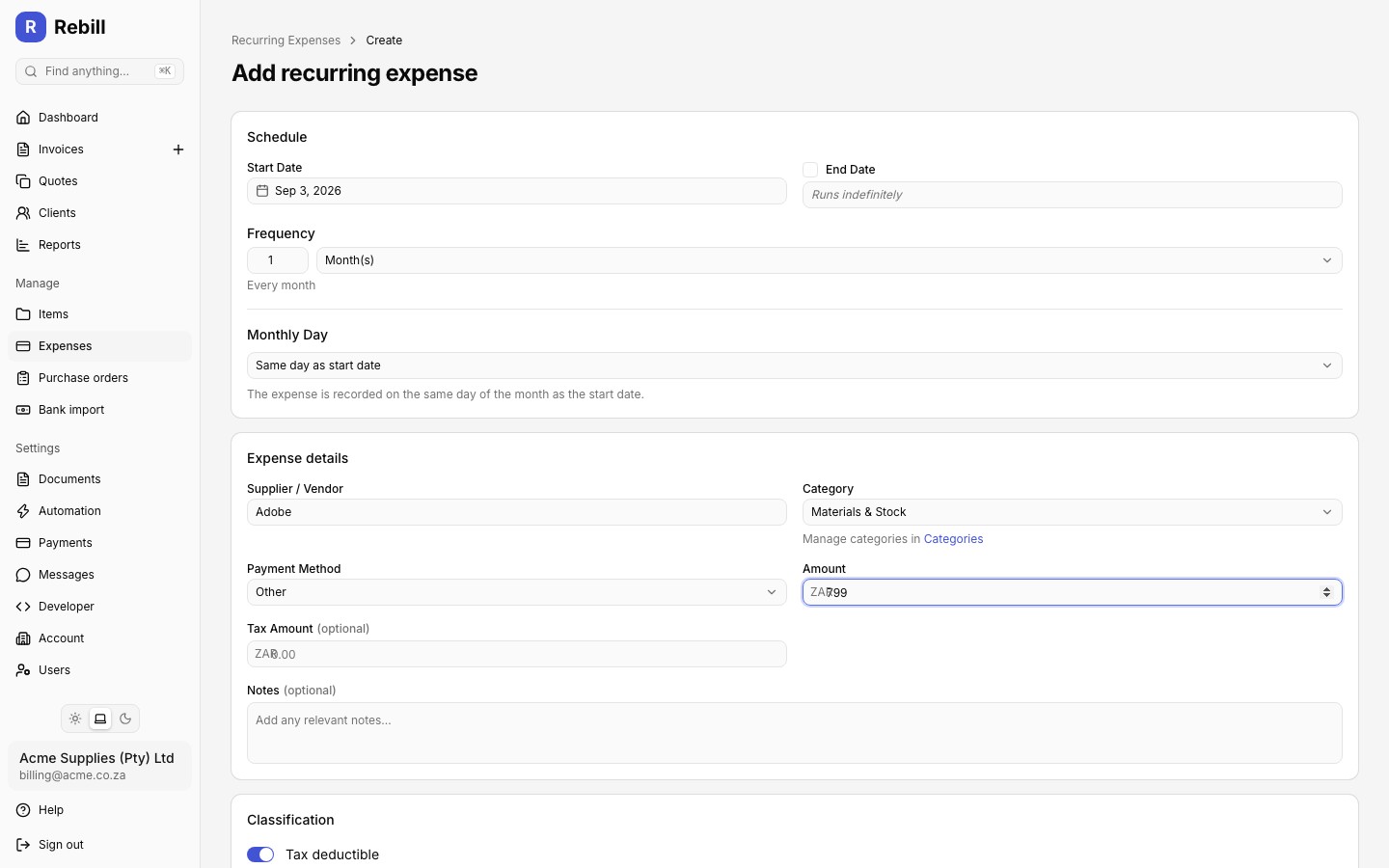Click the Messages speech bubble icon
The image size is (1389, 868).
(23, 575)
